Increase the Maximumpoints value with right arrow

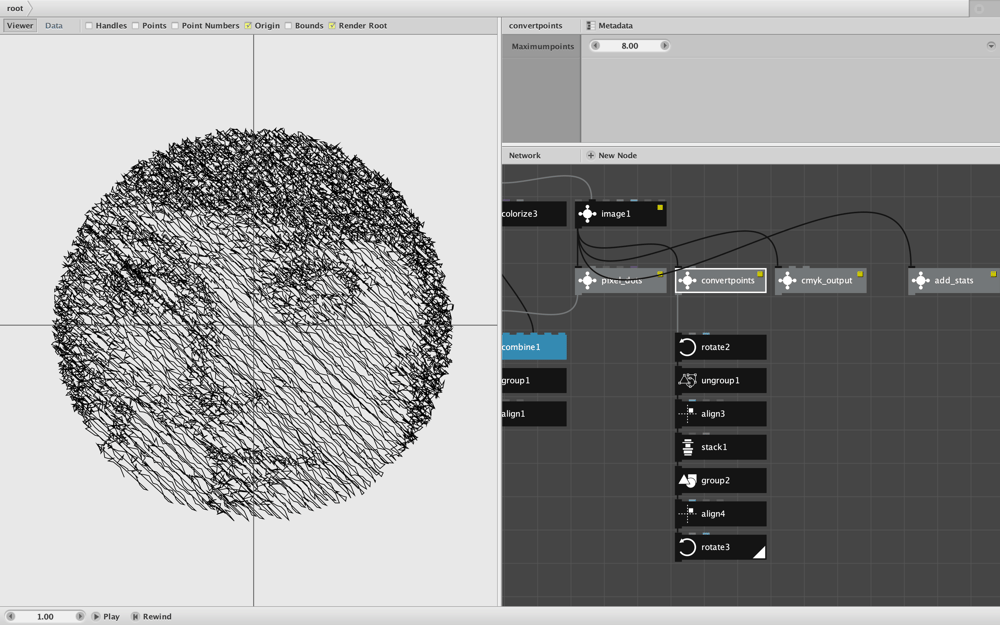pyautogui.click(x=665, y=46)
